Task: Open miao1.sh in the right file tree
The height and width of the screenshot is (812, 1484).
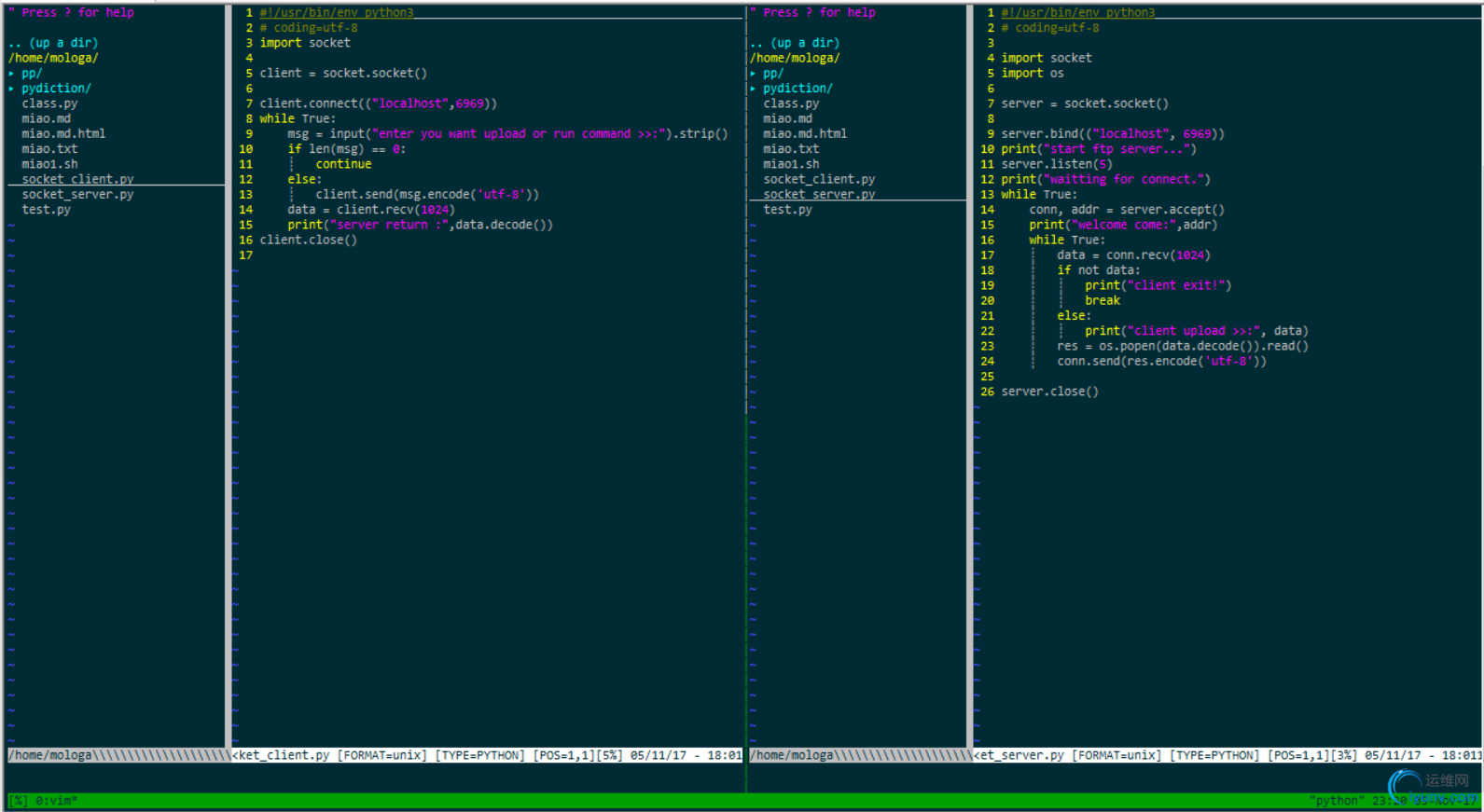Action: (791, 164)
